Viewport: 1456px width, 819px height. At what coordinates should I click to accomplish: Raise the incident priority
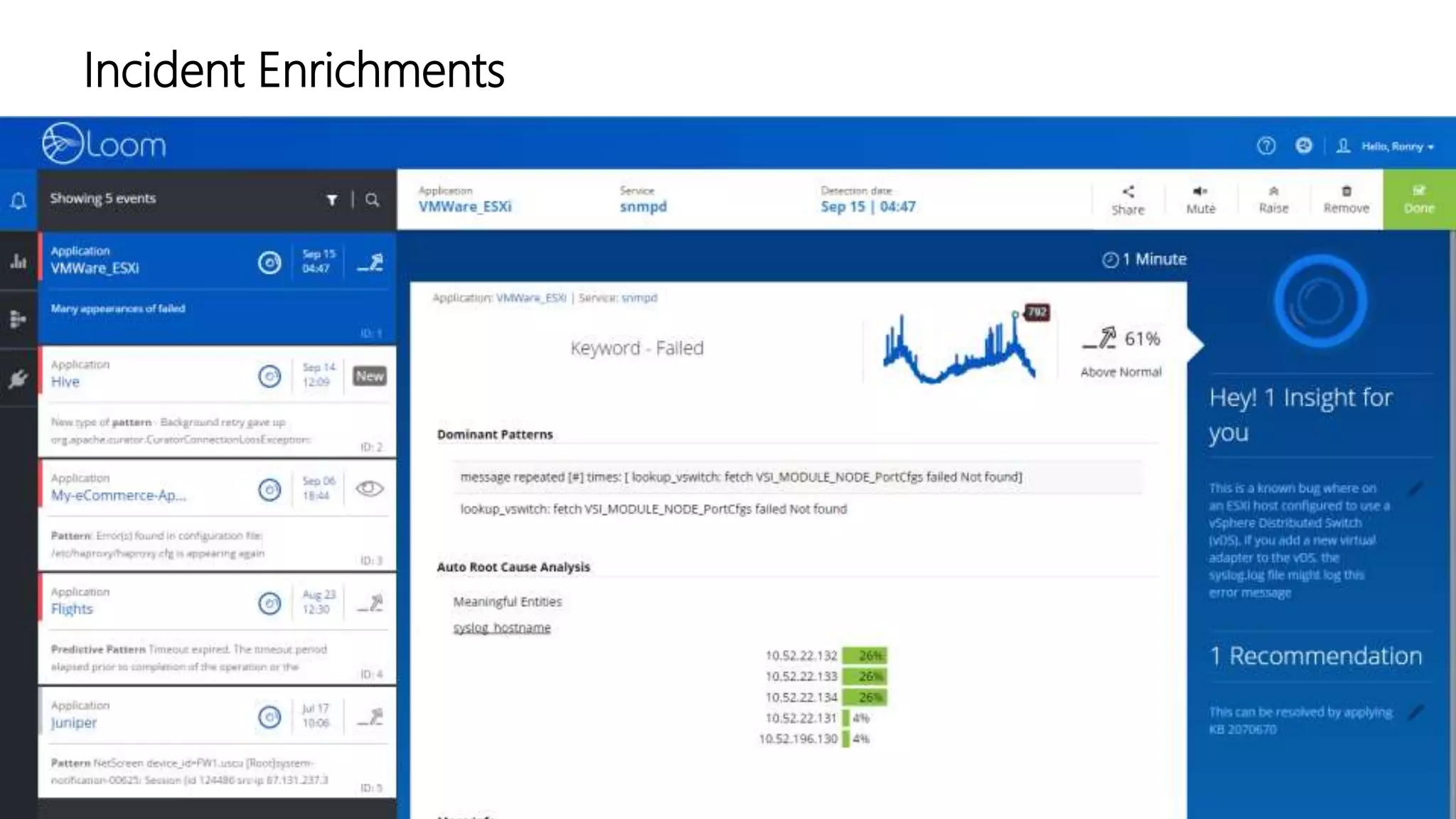coord(1273,200)
